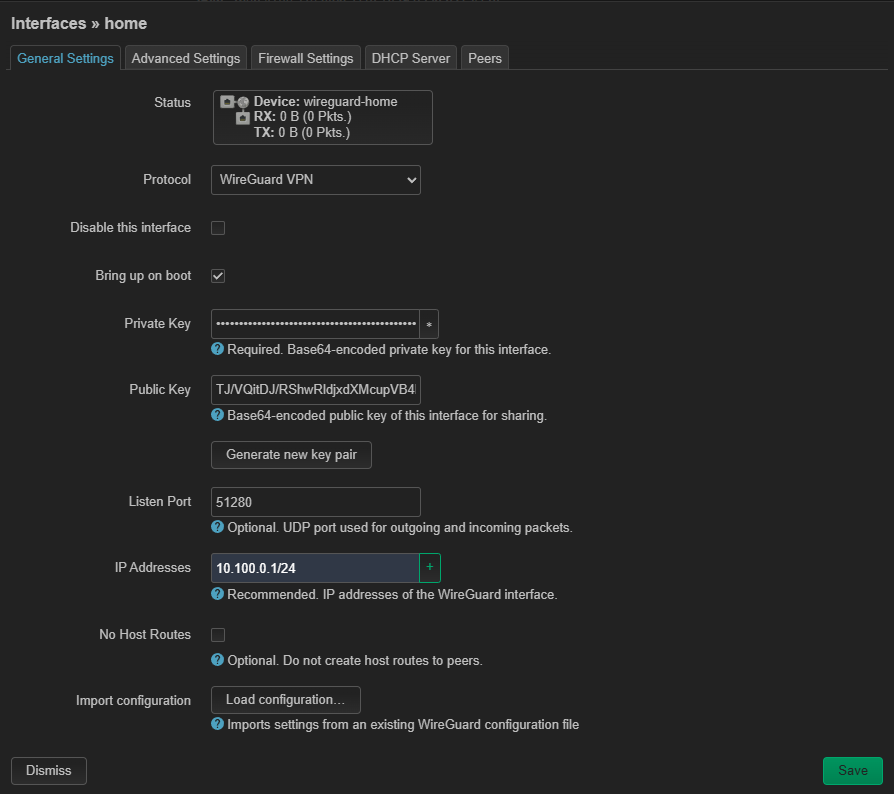The height and width of the screenshot is (794, 894).
Task: Add another IP address with plus button
Action: [x=430, y=568]
